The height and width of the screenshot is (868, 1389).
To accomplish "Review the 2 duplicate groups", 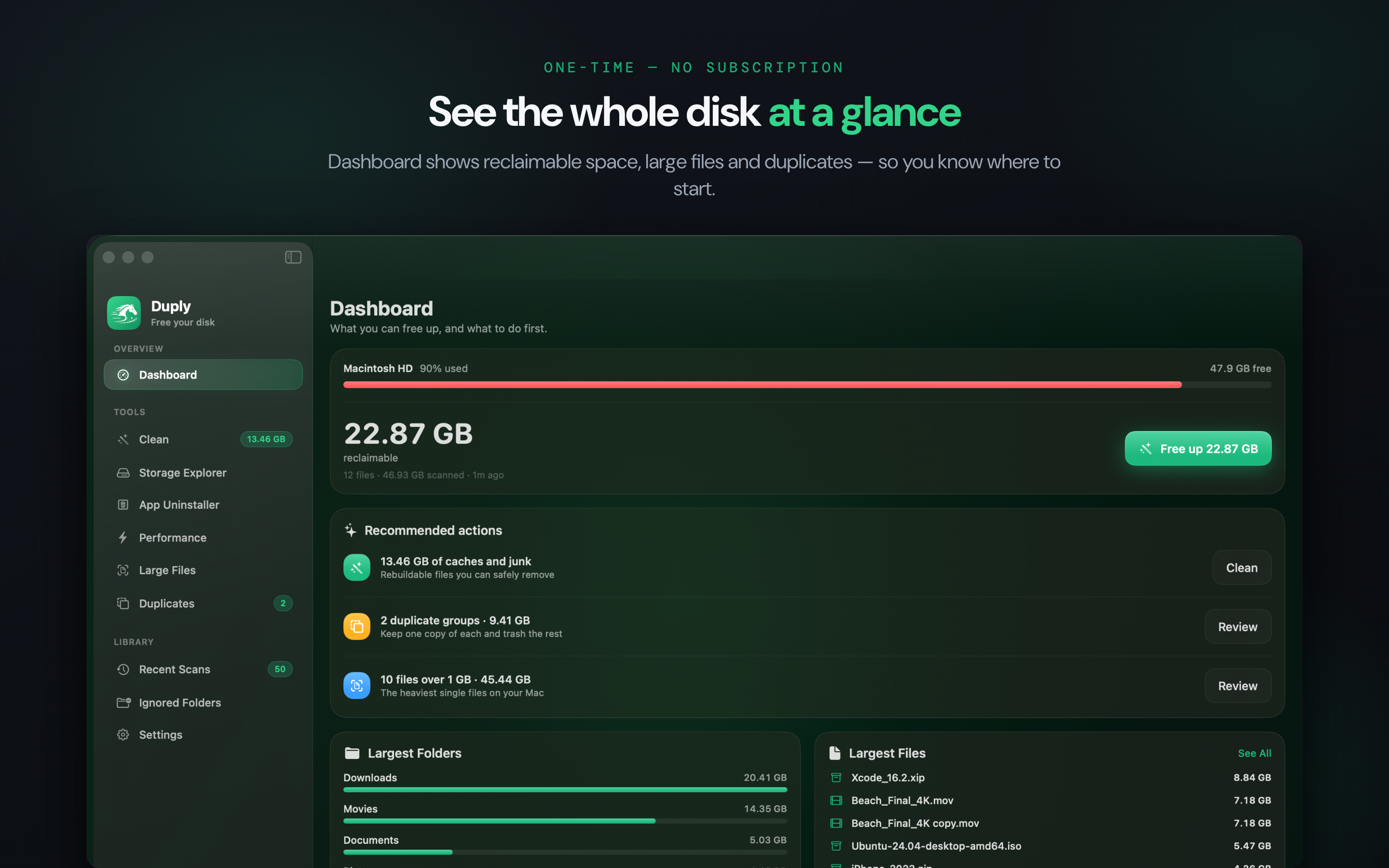I will tap(1238, 627).
